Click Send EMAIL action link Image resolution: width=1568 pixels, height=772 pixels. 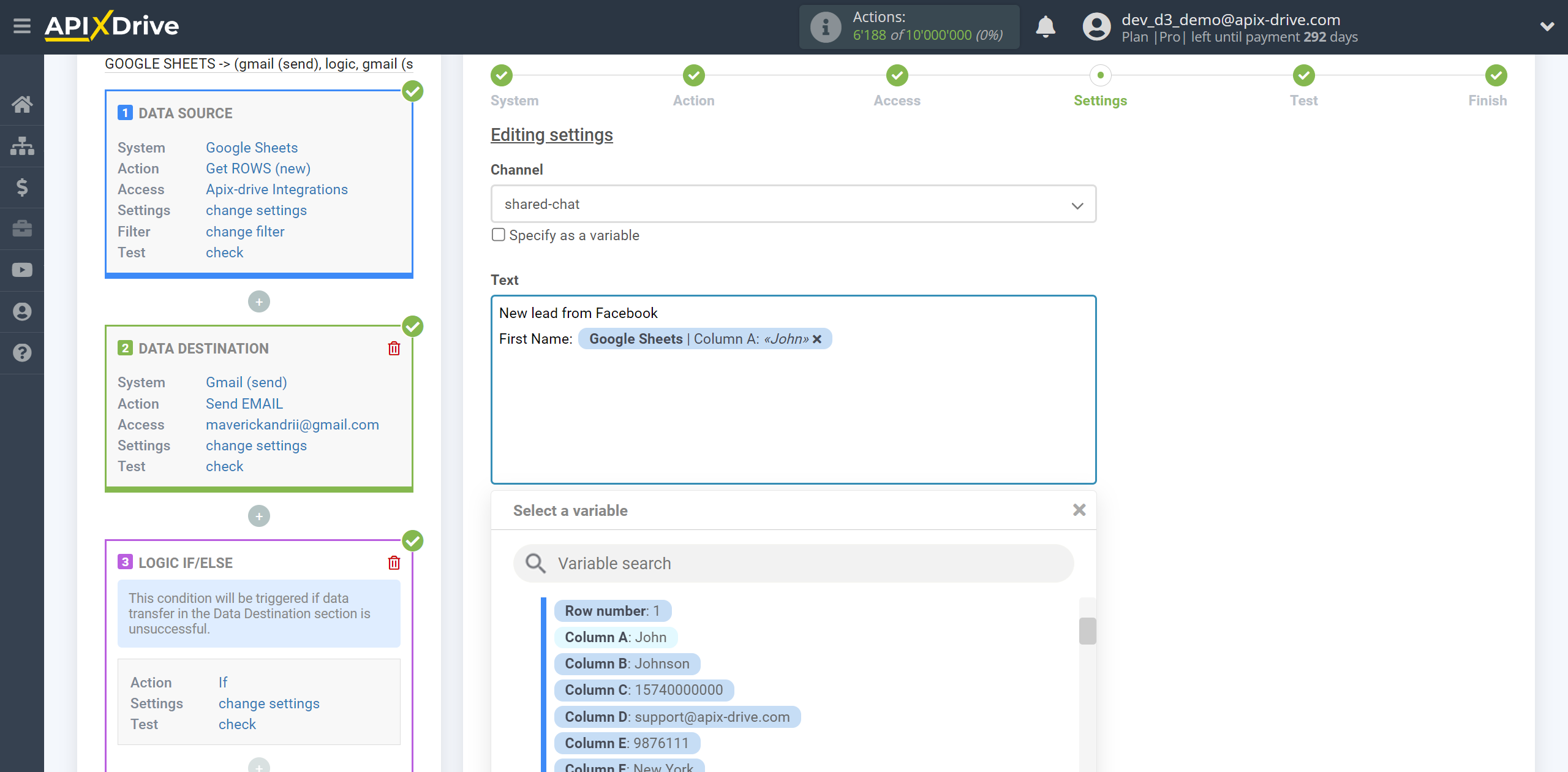pyautogui.click(x=244, y=404)
